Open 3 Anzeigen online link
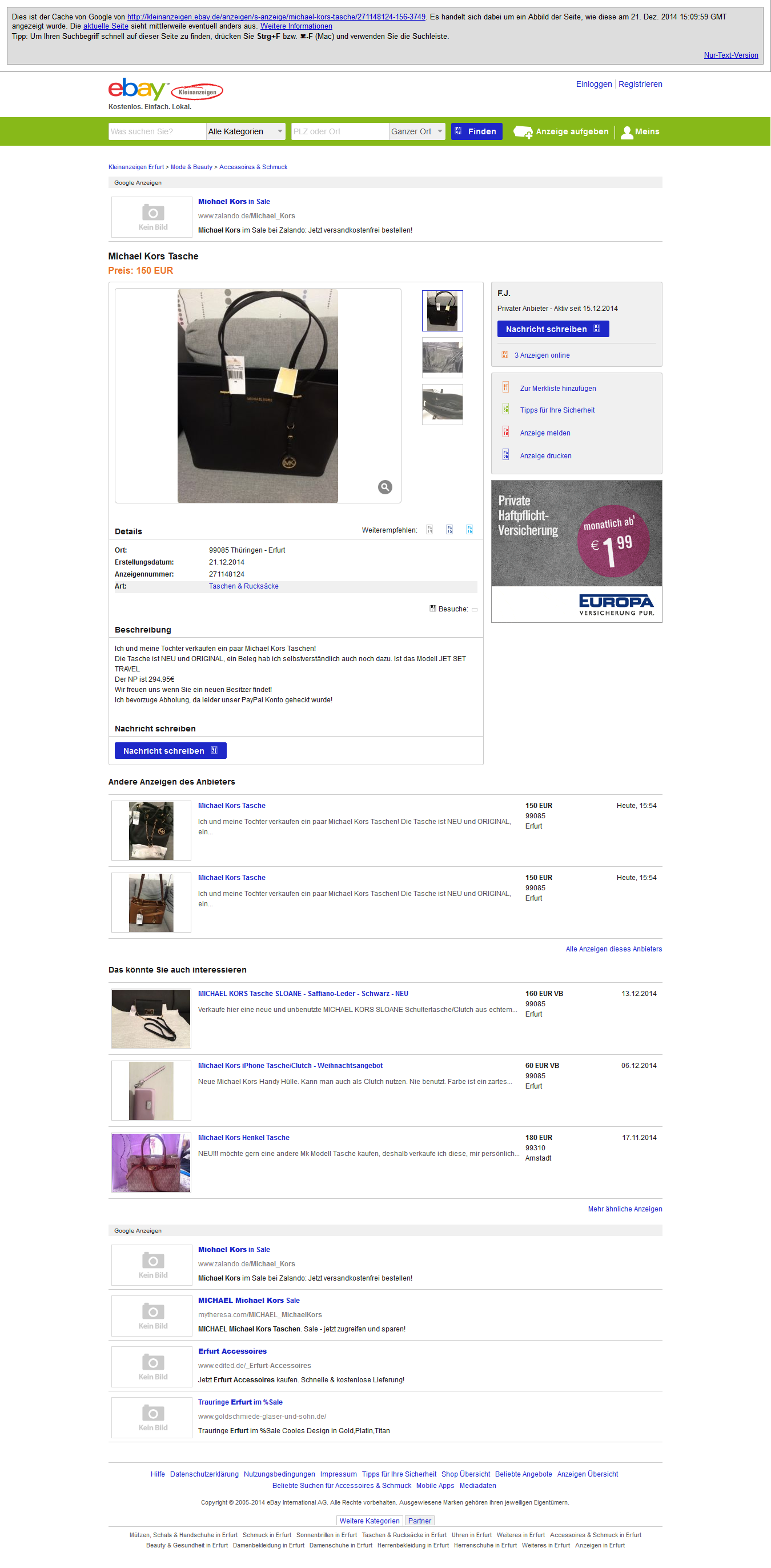771x1568 pixels. 541,355
